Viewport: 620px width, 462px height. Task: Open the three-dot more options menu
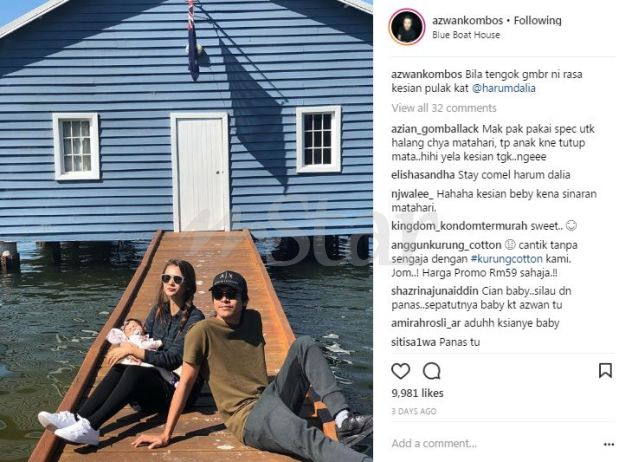609,444
